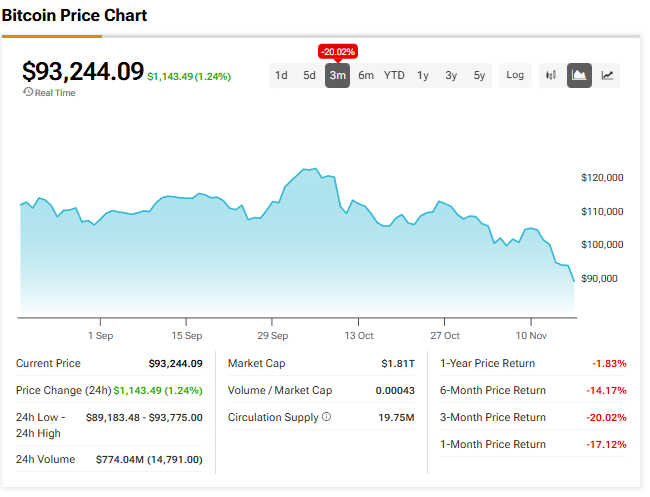This screenshot has width=650, height=497.
Task: Switch chart to 6m range
Action: coord(366,75)
